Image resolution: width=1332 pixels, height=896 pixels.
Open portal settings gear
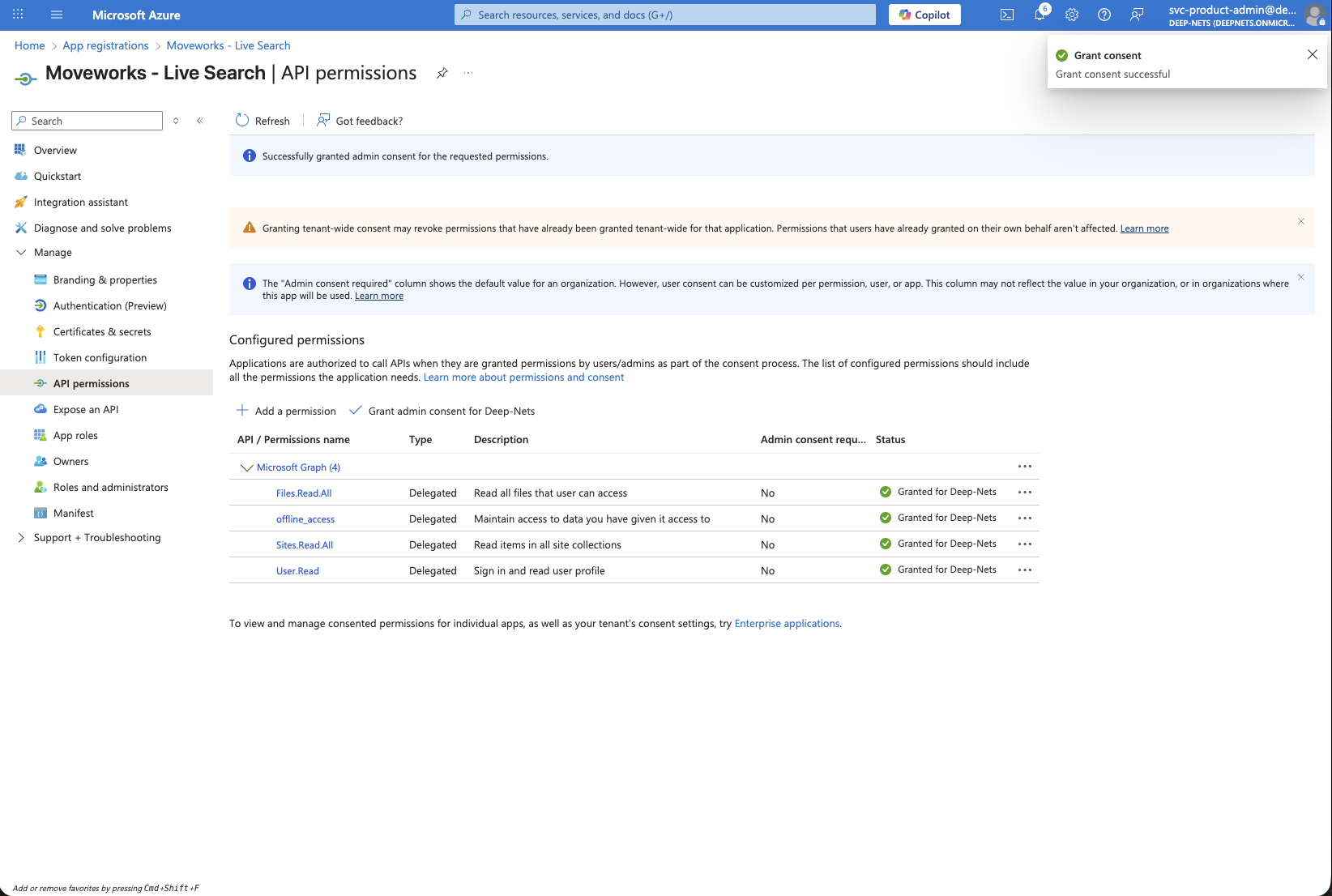coord(1072,15)
